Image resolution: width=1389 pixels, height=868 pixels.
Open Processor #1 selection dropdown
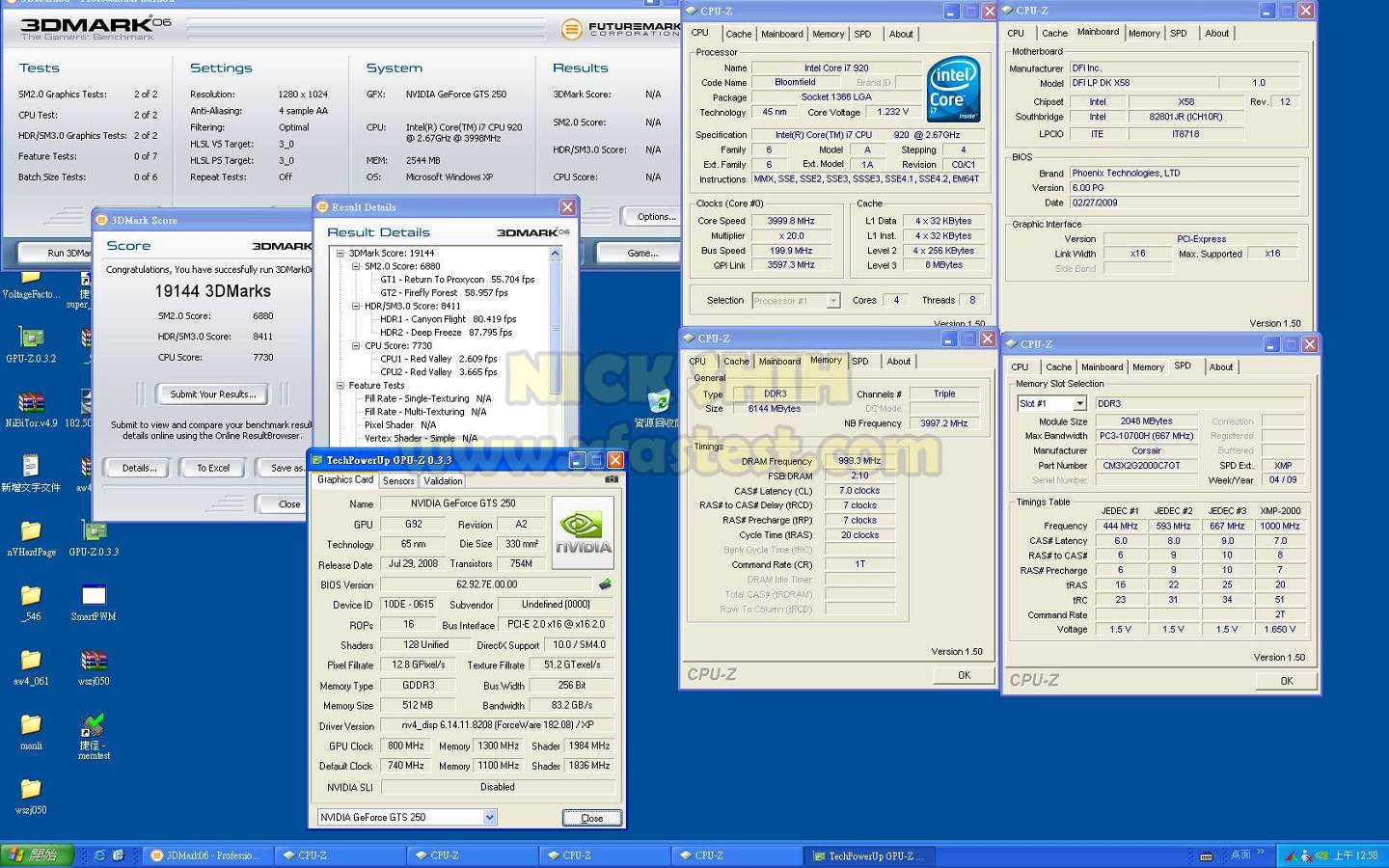pyautogui.click(x=833, y=301)
